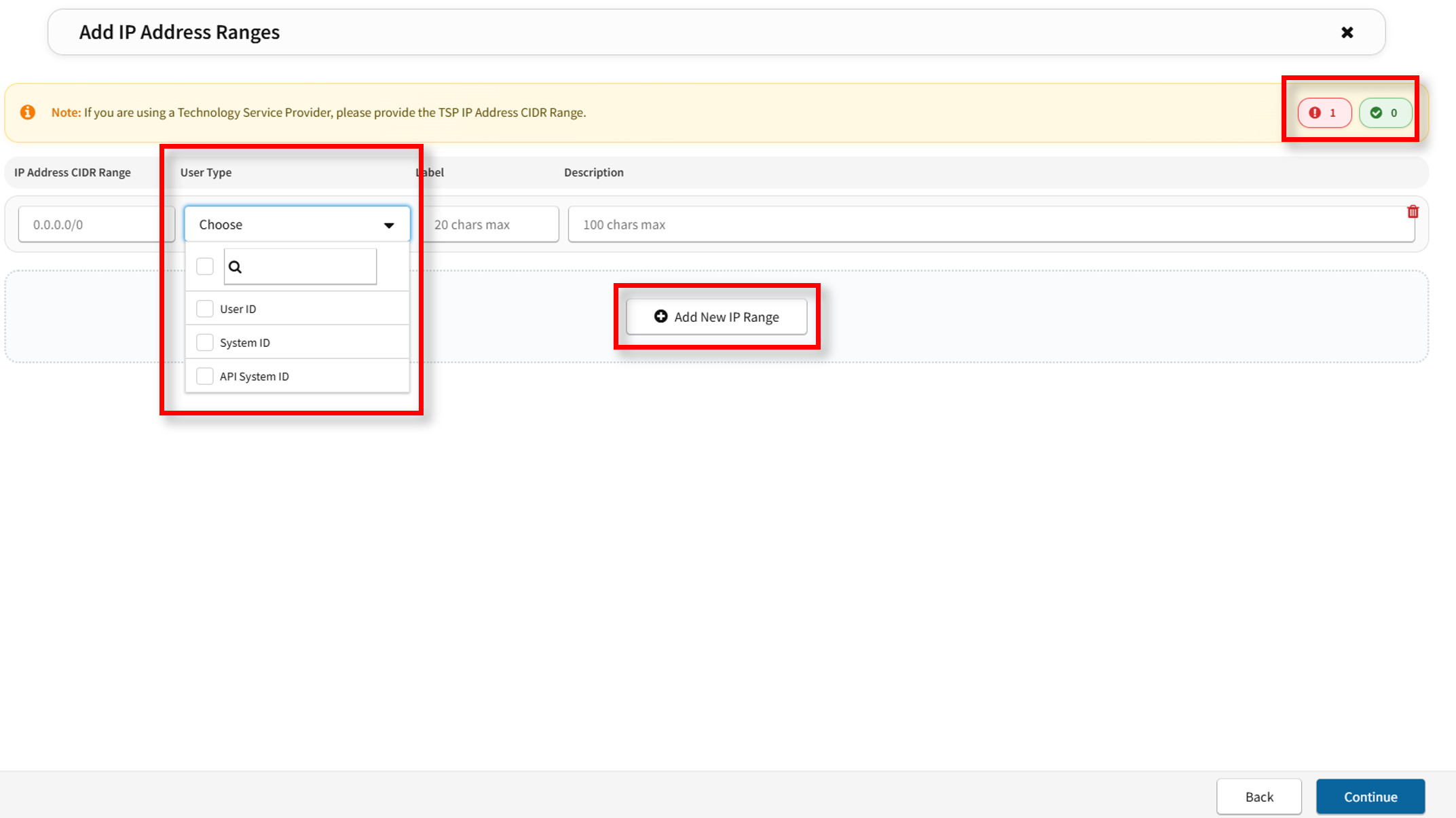Check the User ID option
1456x818 pixels.
pos(205,309)
